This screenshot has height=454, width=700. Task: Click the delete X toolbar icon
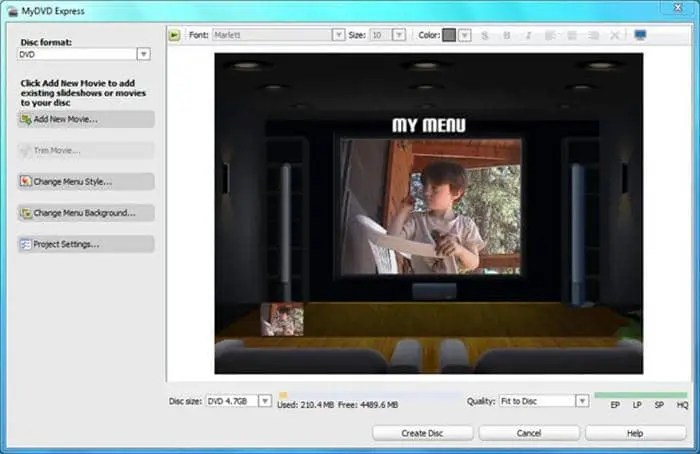pyautogui.click(x=615, y=35)
